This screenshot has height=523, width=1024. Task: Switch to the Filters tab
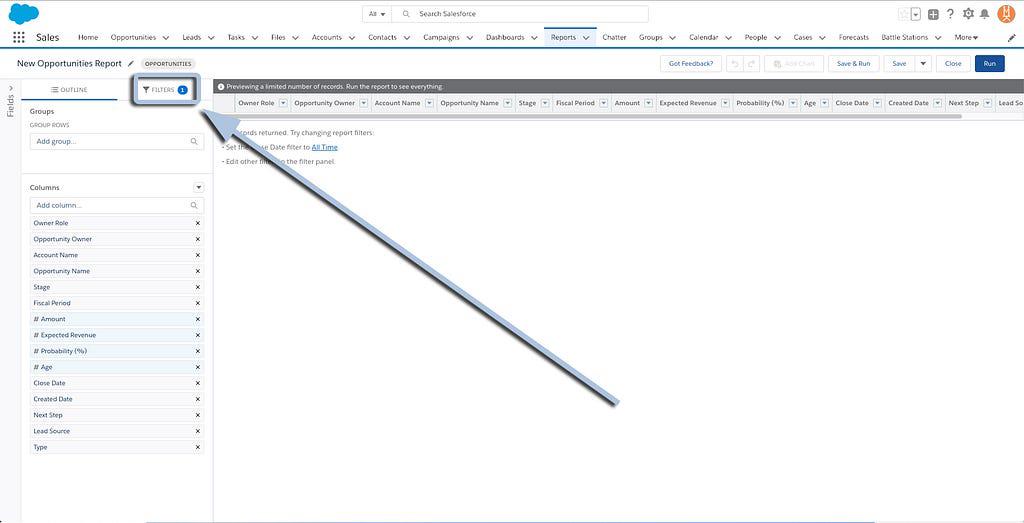click(165, 90)
